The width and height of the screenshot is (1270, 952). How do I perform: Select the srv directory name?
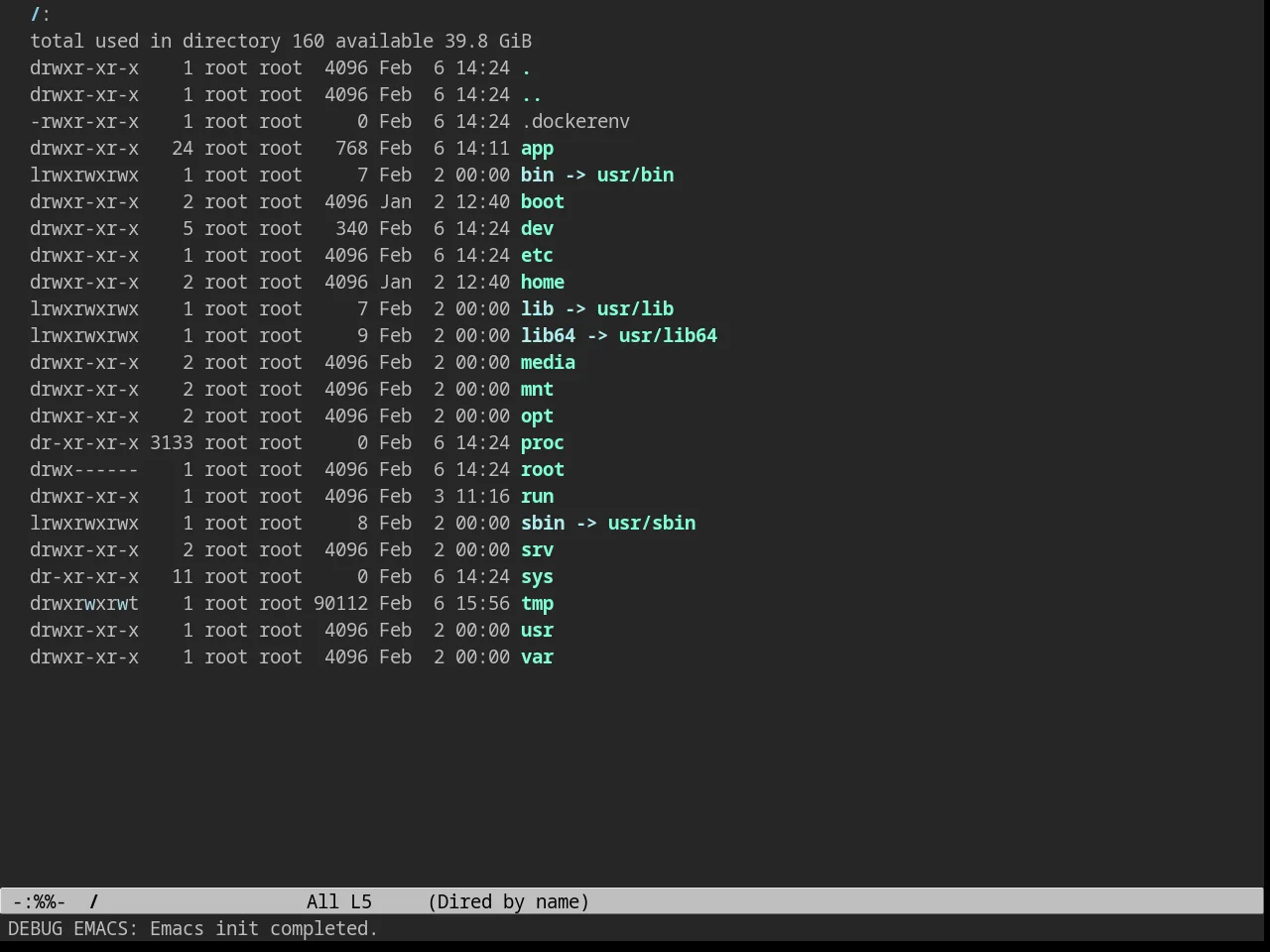[537, 550]
